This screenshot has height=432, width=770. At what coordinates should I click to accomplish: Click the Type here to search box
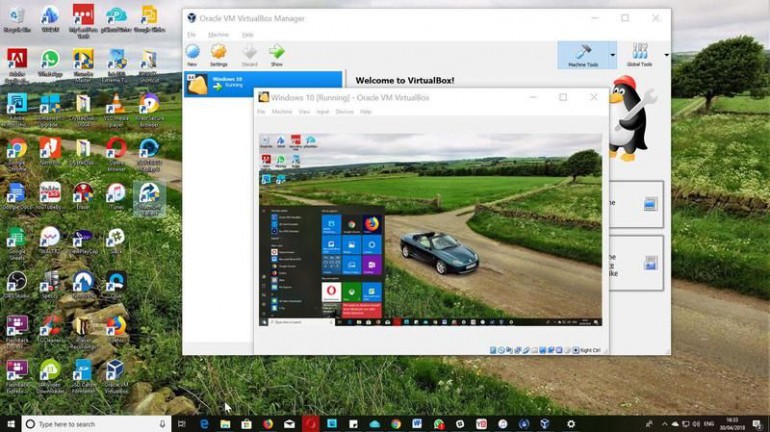tap(96, 424)
